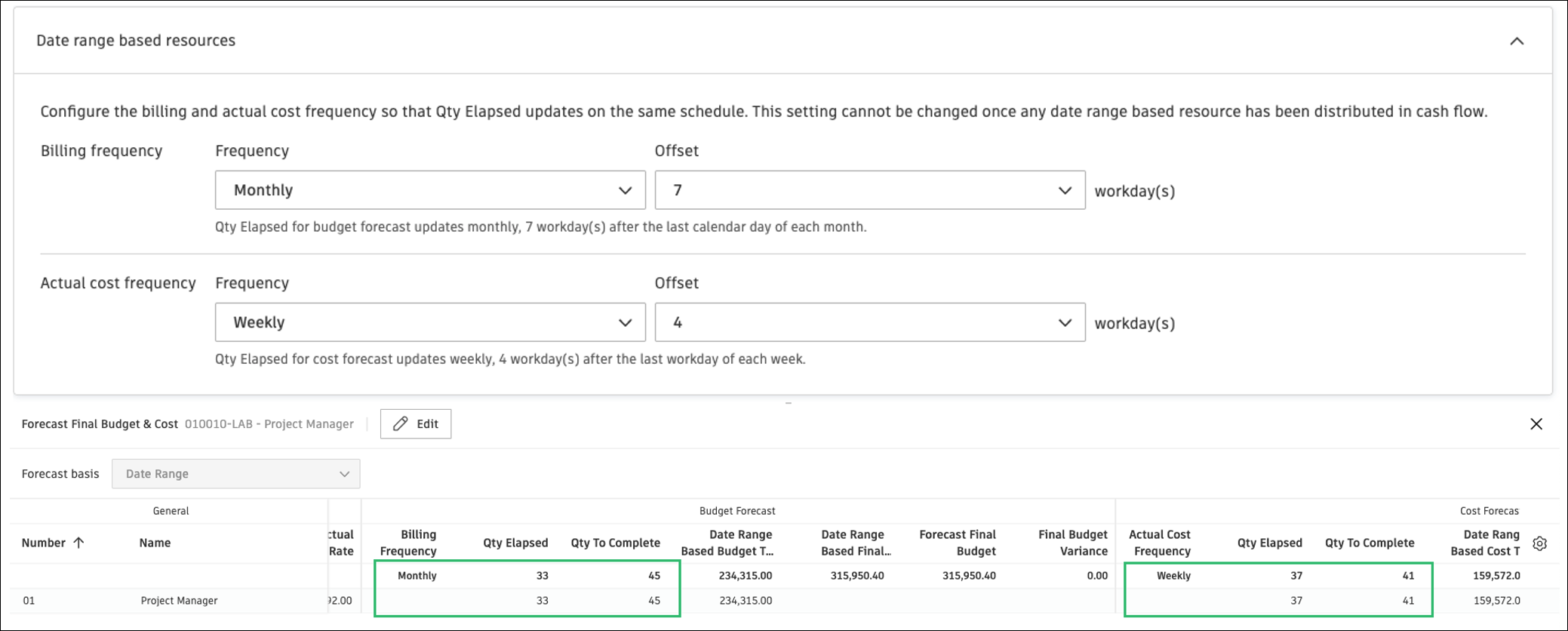This screenshot has height=631, width=1568.
Task: Open the Actual cost Weekly frequency dropdown
Action: click(x=430, y=322)
